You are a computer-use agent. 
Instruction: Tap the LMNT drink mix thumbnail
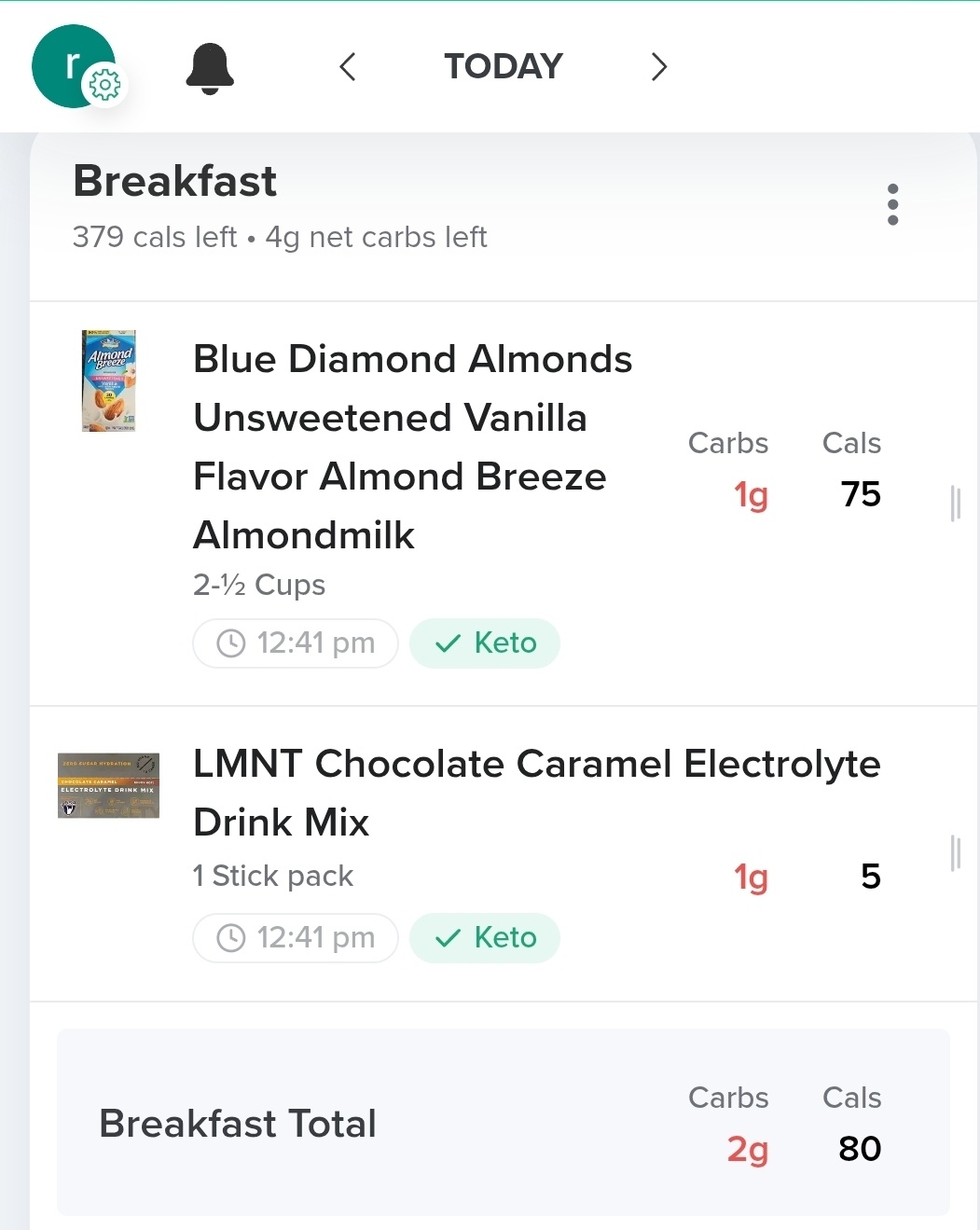[108, 785]
